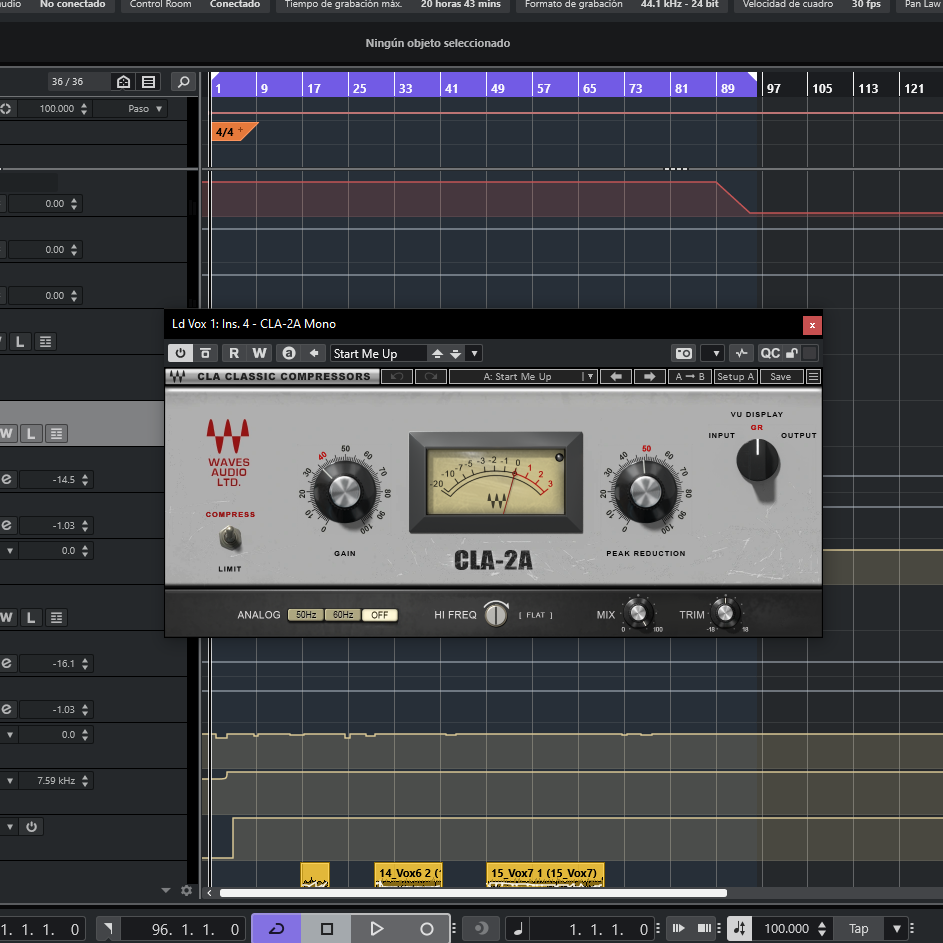Click the Start Me Up preset name field

click(x=379, y=354)
